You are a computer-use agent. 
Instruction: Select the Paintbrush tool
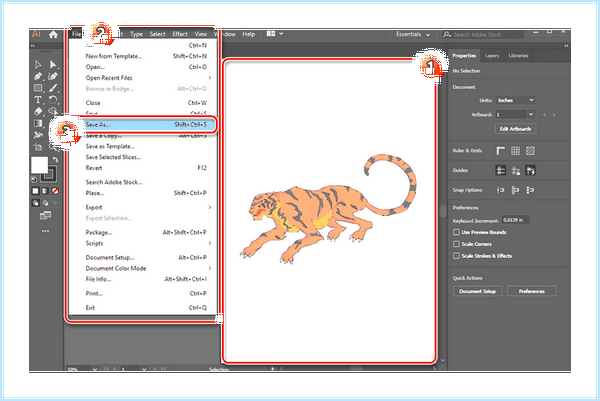click(53, 88)
